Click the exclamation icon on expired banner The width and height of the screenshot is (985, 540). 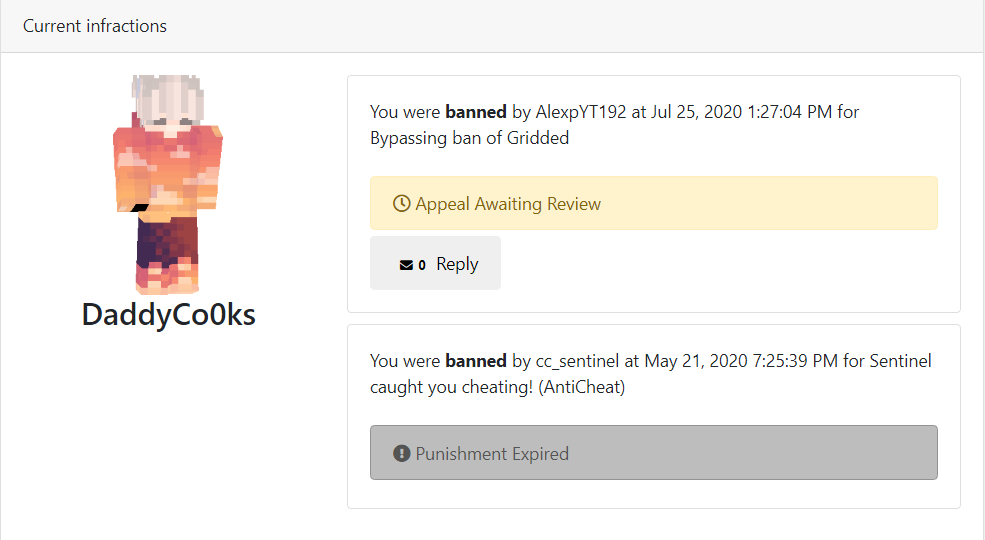coord(401,453)
